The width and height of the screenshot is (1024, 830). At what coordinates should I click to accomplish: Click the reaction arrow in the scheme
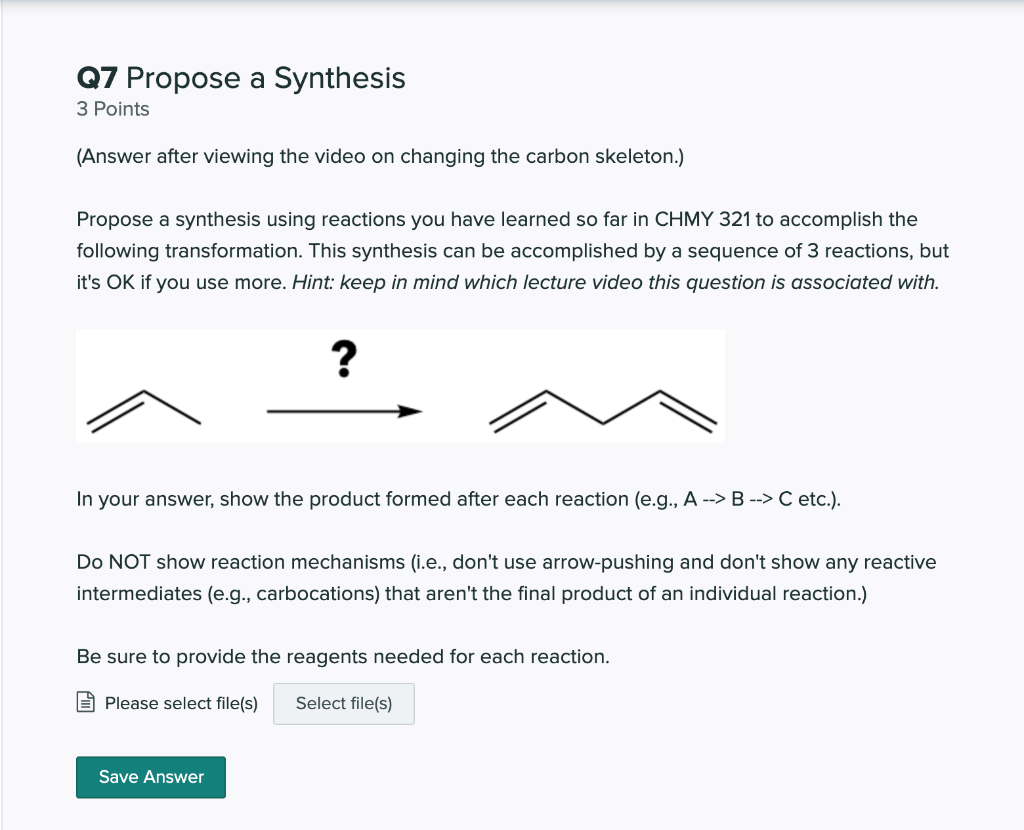tap(344, 411)
